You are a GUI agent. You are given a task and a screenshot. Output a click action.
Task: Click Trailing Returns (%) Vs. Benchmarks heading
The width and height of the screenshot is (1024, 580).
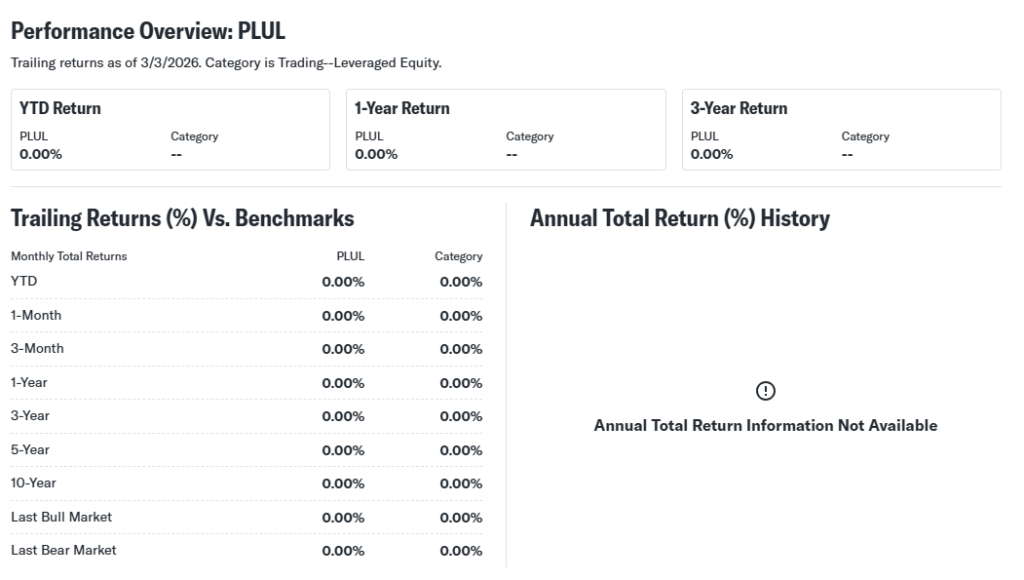(x=182, y=218)
